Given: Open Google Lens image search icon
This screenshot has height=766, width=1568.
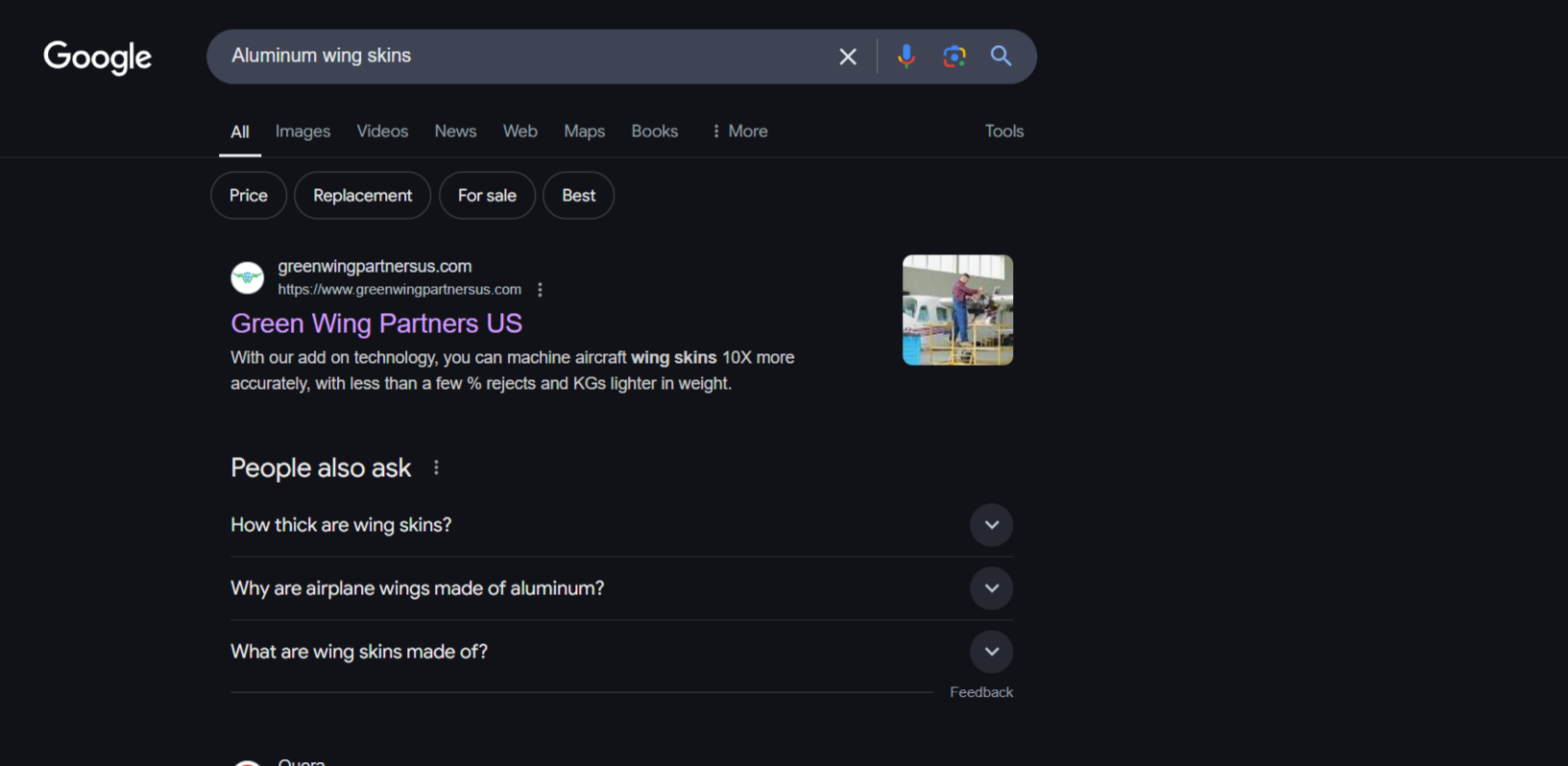Looking at the screenshot, I should click(x=953, y=57).
